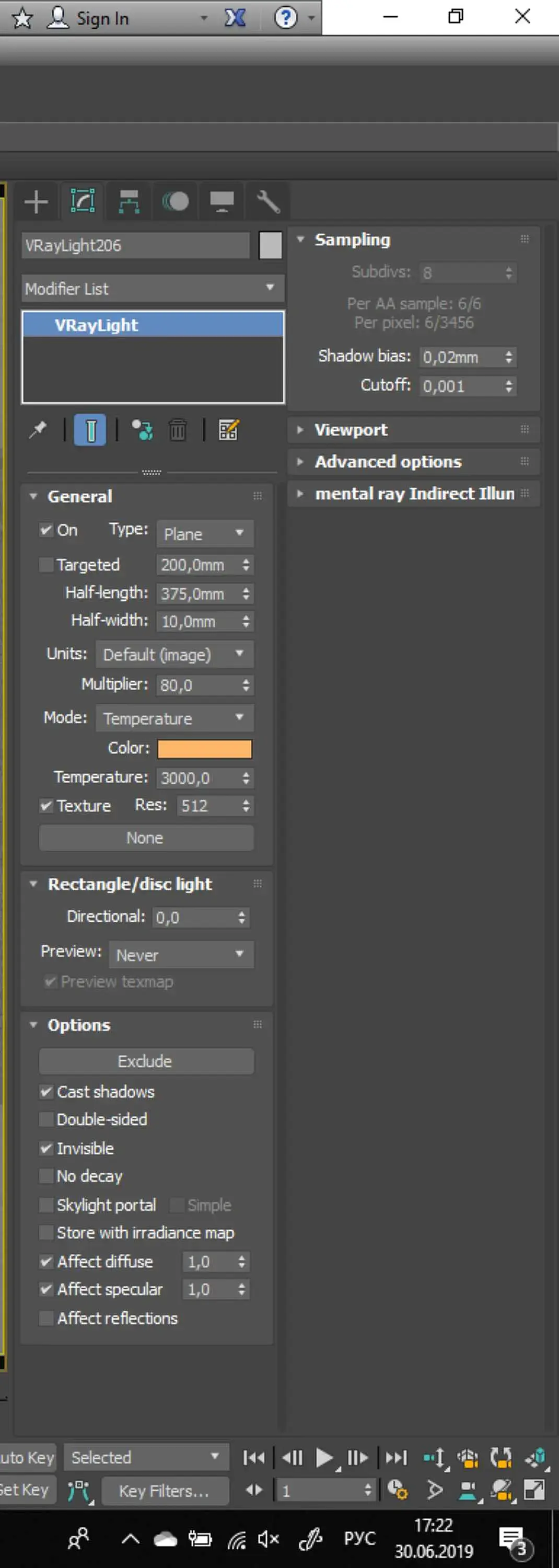Screen dimensions: 559x1568
Task: Expand the Advanced options rollout
Action: (388, 462)
